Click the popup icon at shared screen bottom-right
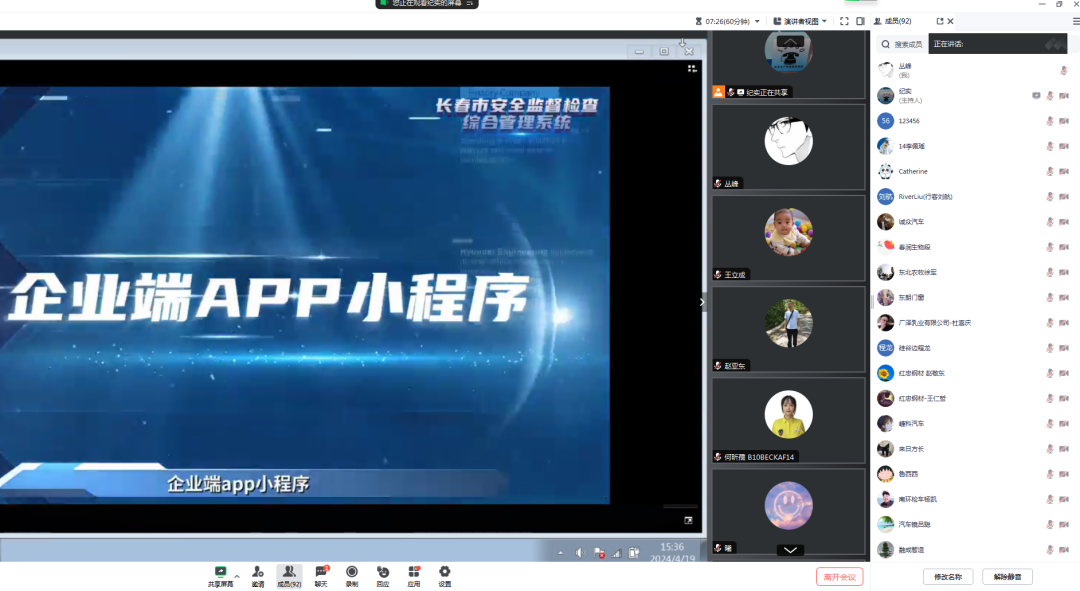The width and height of the screenshot is (1080, 591). click(688, 520)
